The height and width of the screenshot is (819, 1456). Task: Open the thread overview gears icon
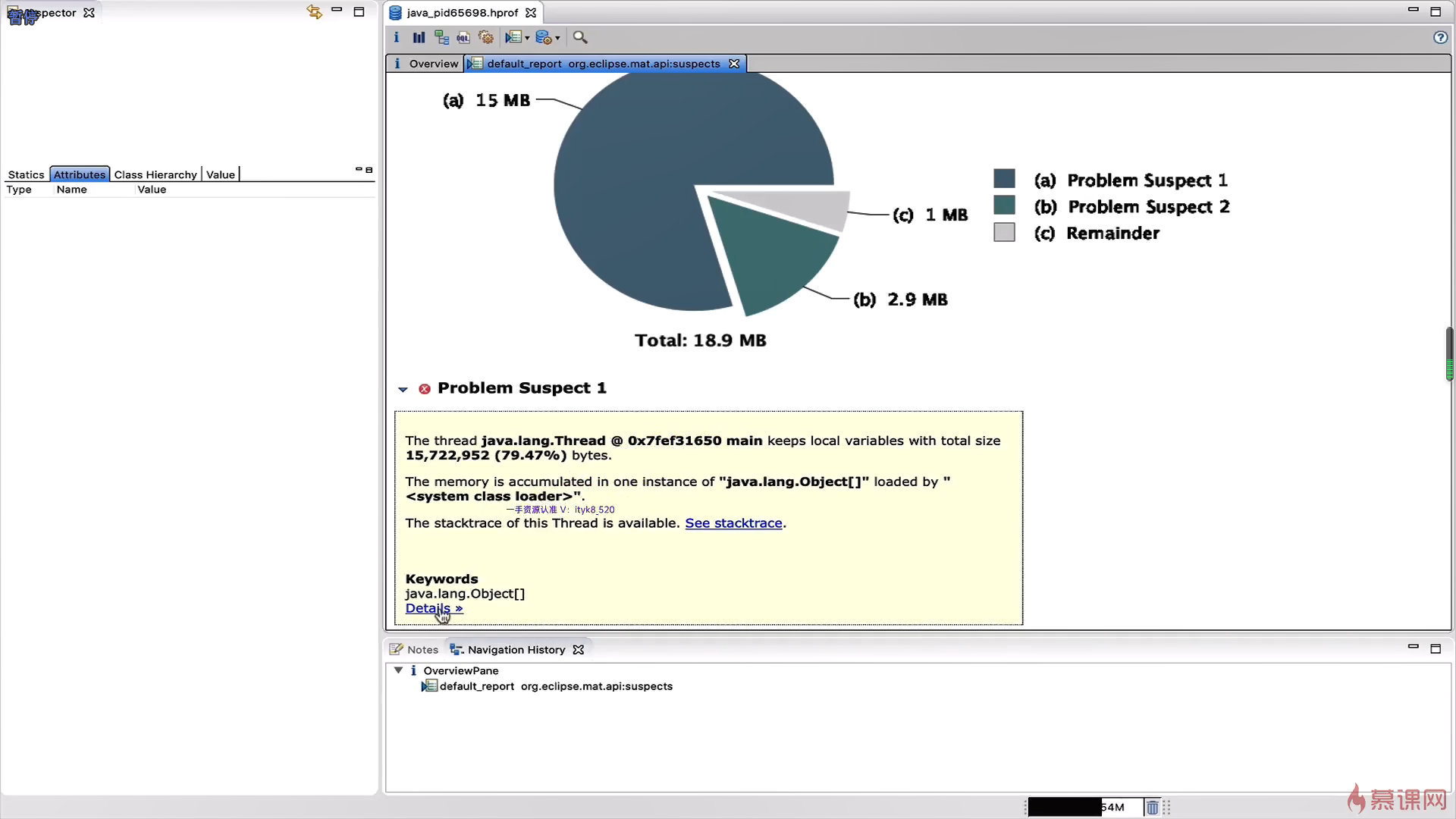click(x=486, y=37)
